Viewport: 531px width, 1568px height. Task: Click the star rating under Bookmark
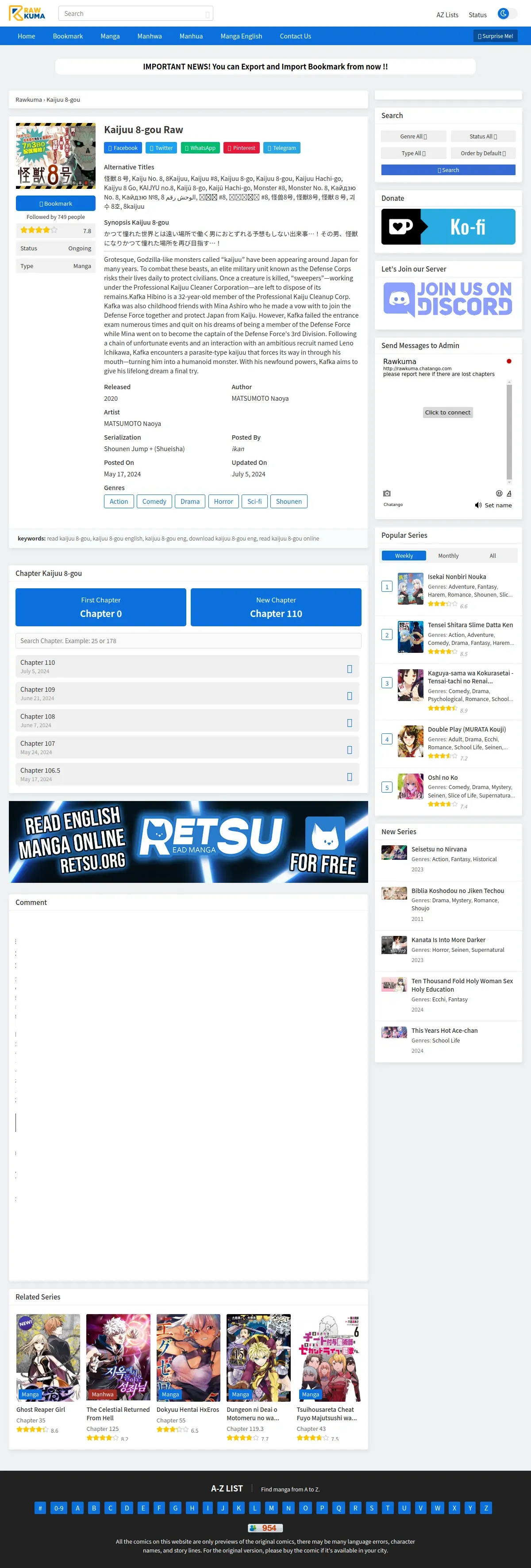[x=39, y=230]
